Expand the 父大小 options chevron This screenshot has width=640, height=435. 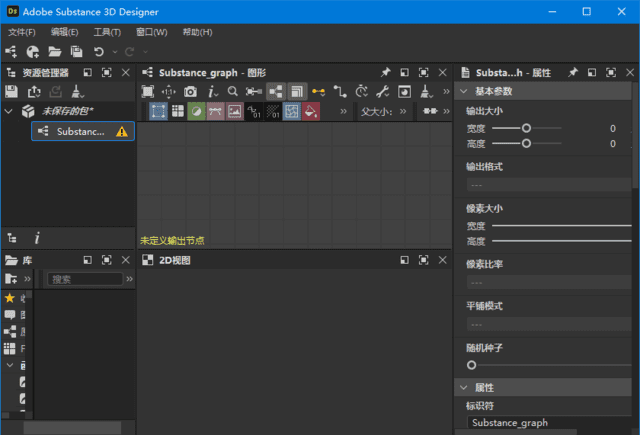(403, 111)
